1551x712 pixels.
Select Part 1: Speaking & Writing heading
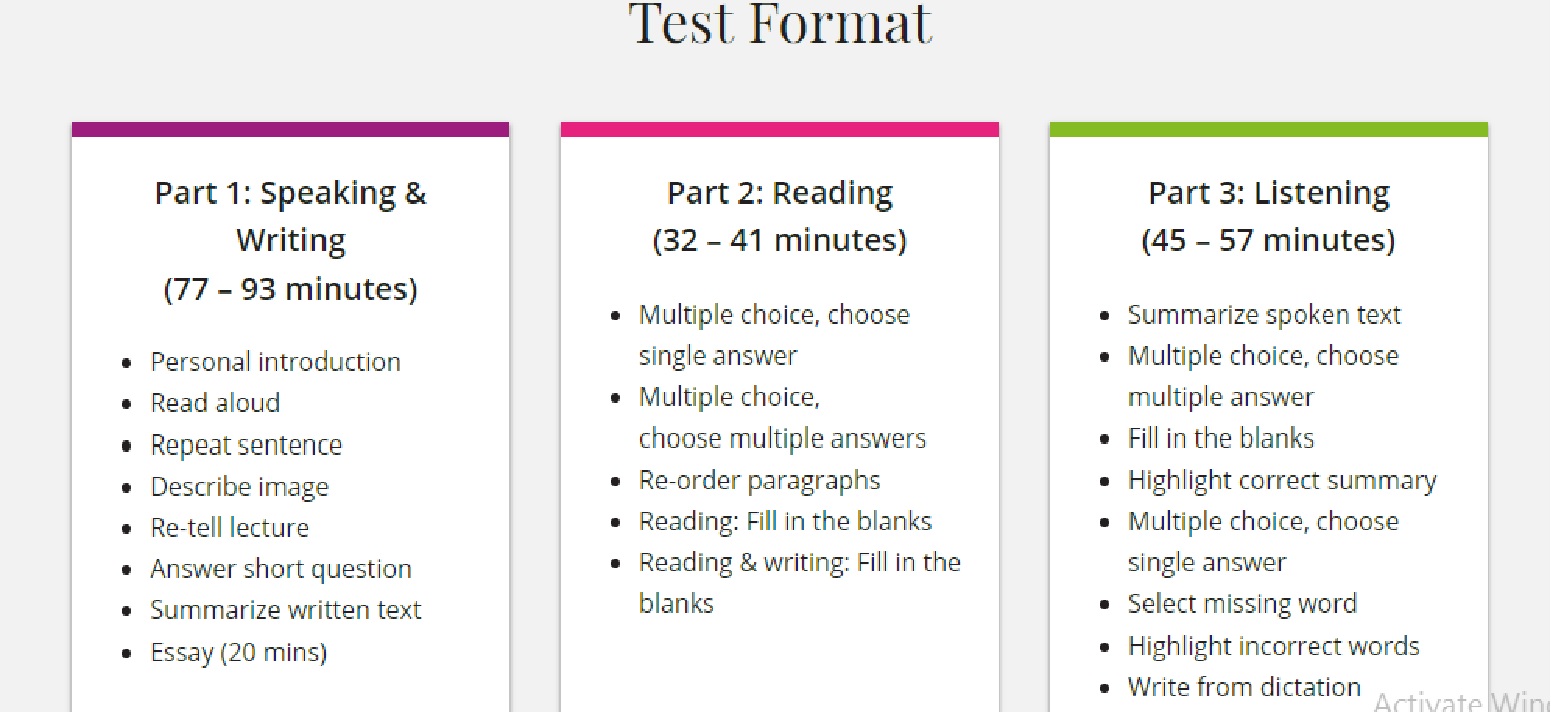pyautogui.click(x=290, y=216)
